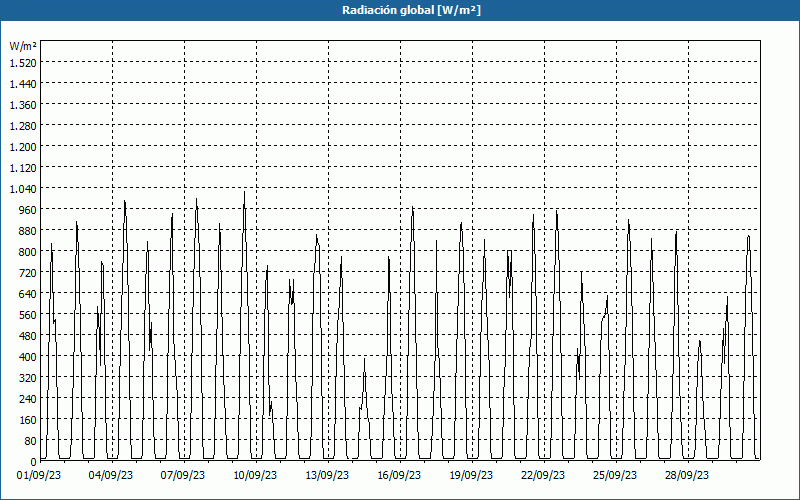Click the 1.200 y-axis value
The width and height of the screenshot is (800, 500).
click(x=23, y=146)
